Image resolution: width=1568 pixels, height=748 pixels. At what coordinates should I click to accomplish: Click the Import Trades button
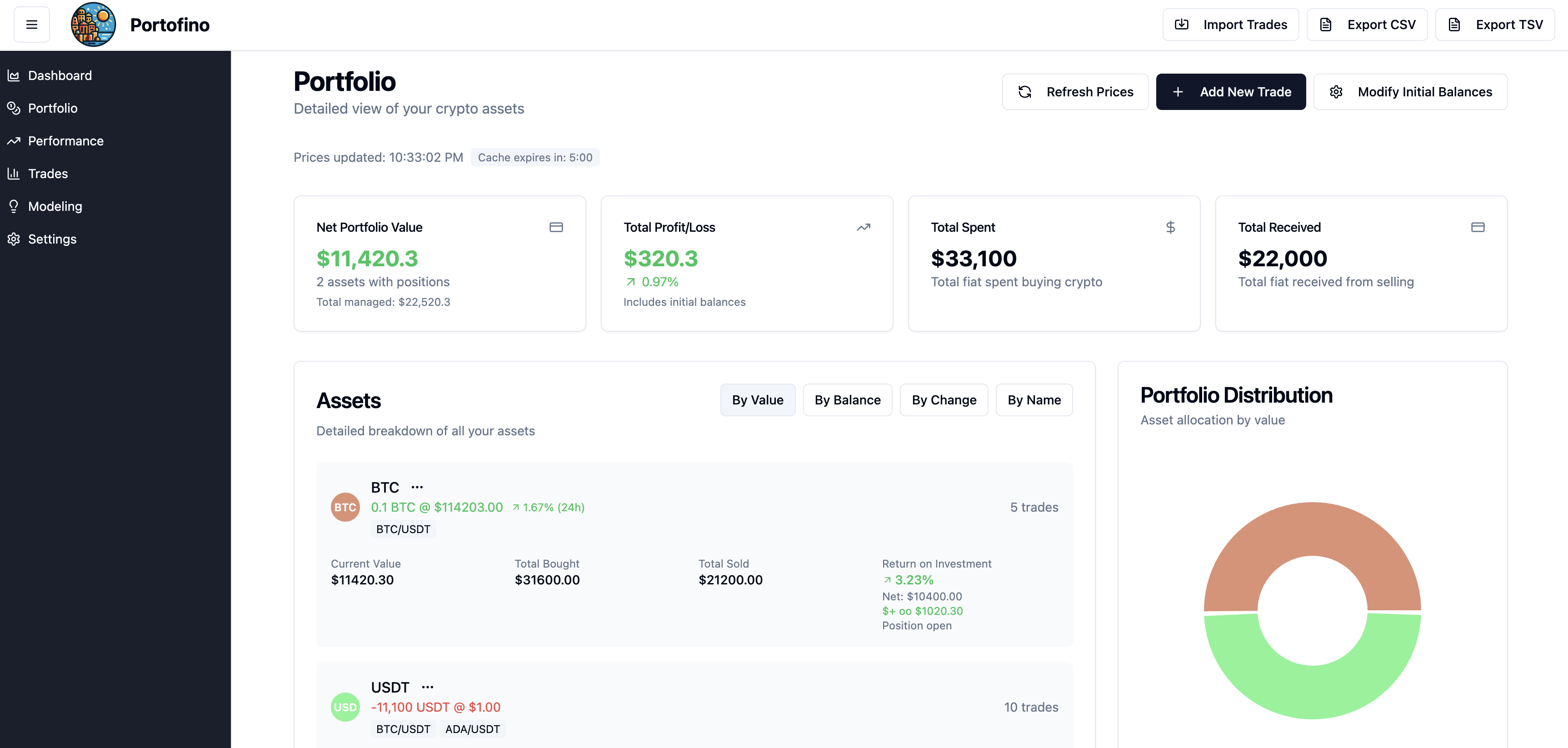click(1230, 25)
